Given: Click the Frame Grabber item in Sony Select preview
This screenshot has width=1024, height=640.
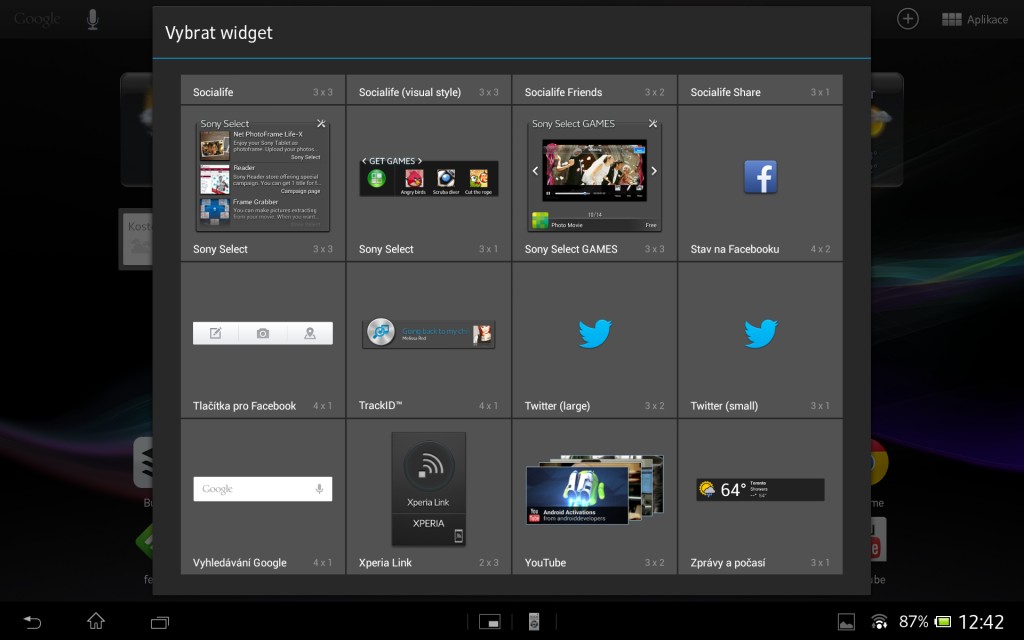Looking at the screenshot, I should tap(261, 213).
